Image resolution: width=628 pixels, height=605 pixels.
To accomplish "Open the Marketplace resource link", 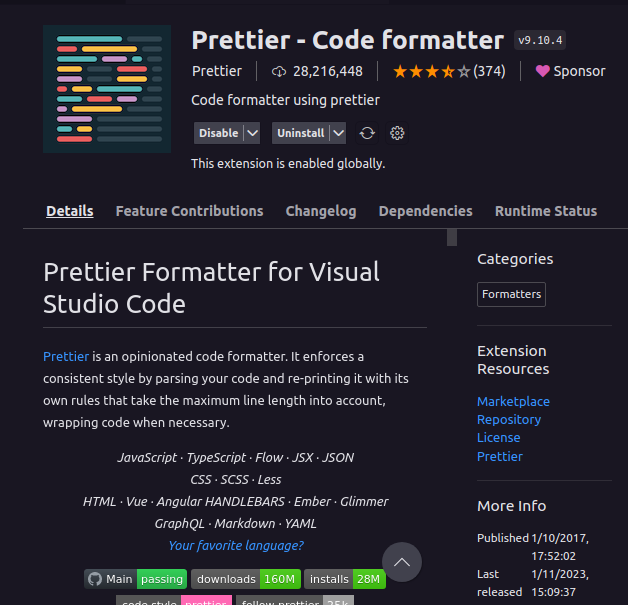I will coord(513,401).
